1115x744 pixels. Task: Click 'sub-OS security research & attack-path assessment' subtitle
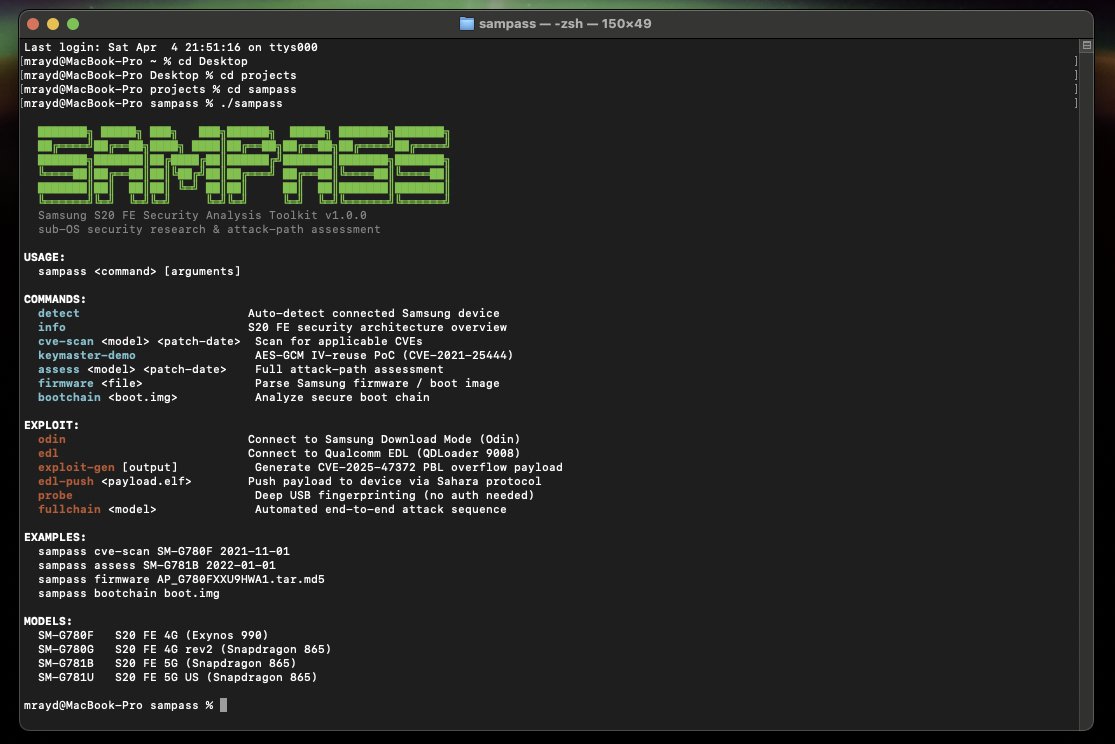pos(209,229)
